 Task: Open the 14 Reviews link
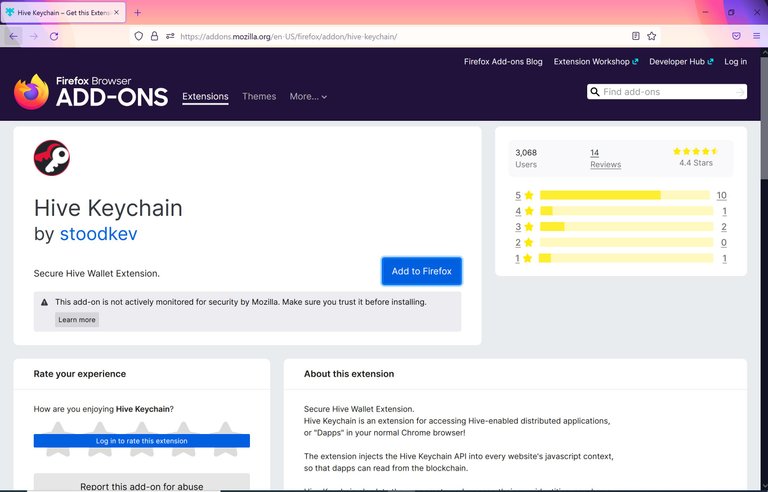click(x=605, y=158)
